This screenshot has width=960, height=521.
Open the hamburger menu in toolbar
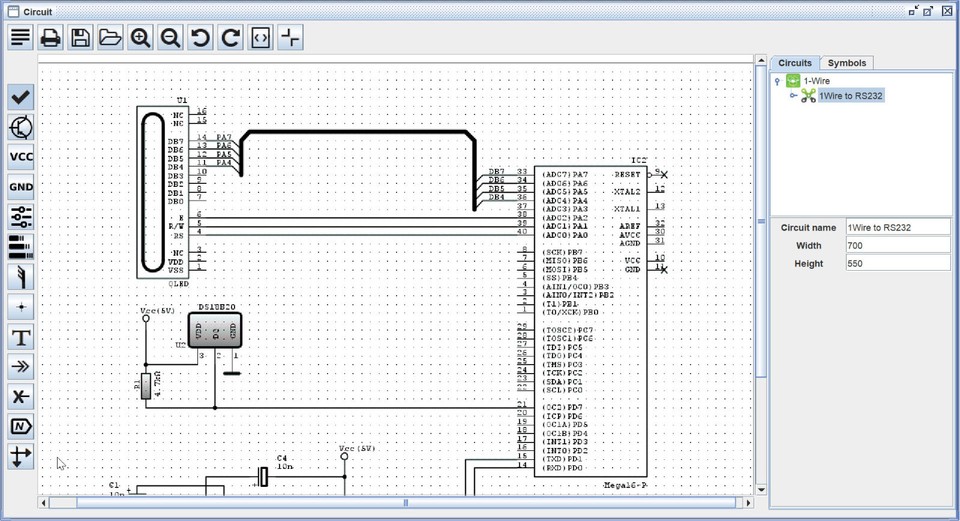coord(20,38)
